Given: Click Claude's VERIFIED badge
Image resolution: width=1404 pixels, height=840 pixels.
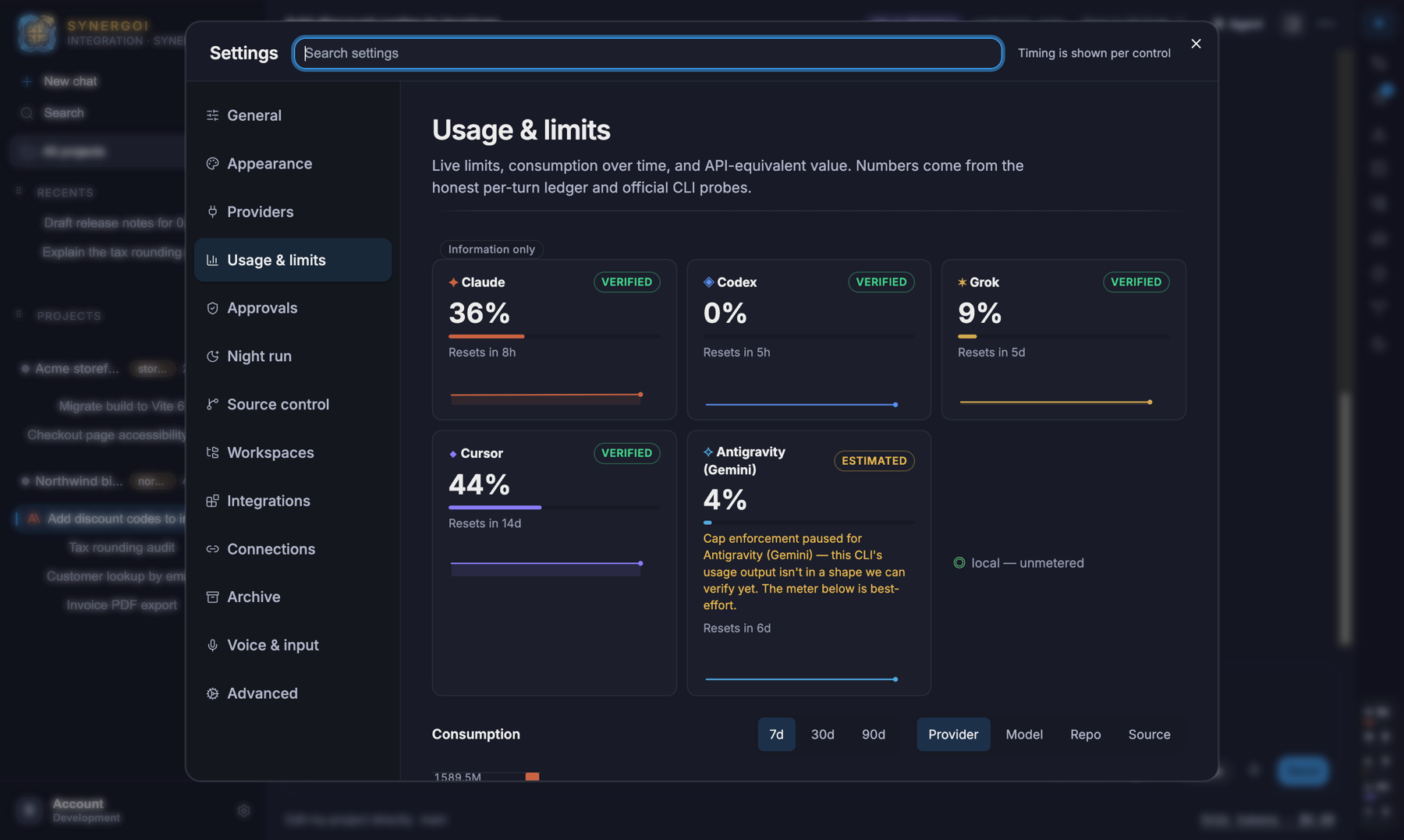Looking at the screenshot, I should [626, 282].
